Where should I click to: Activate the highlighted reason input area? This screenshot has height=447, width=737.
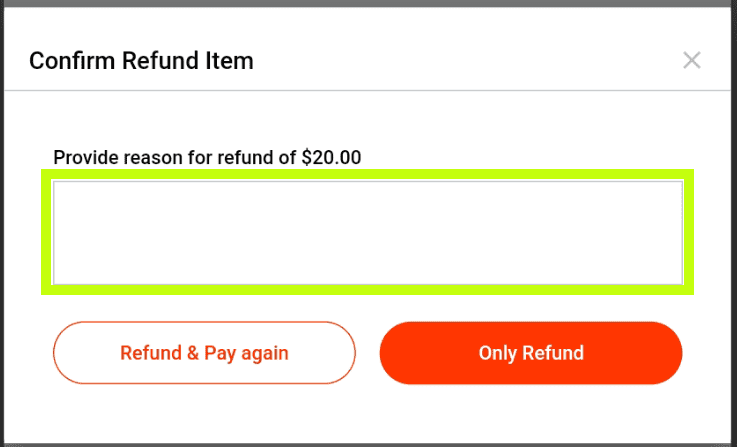pos(367,232)
